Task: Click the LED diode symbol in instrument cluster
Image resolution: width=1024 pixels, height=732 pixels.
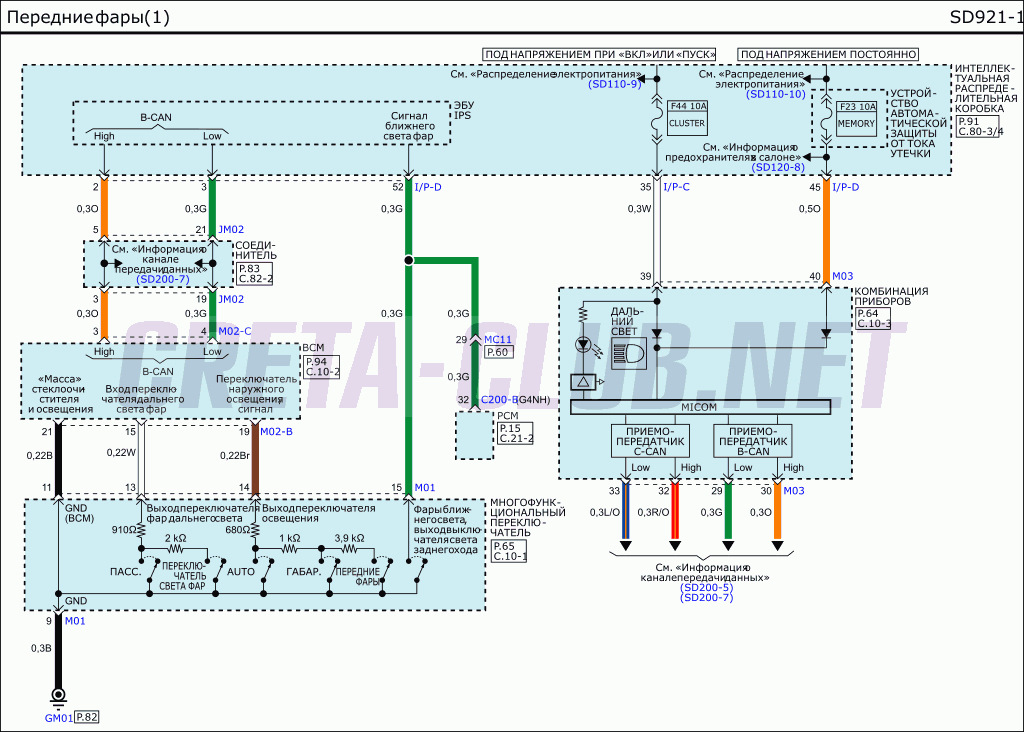Action: [582, 344]
